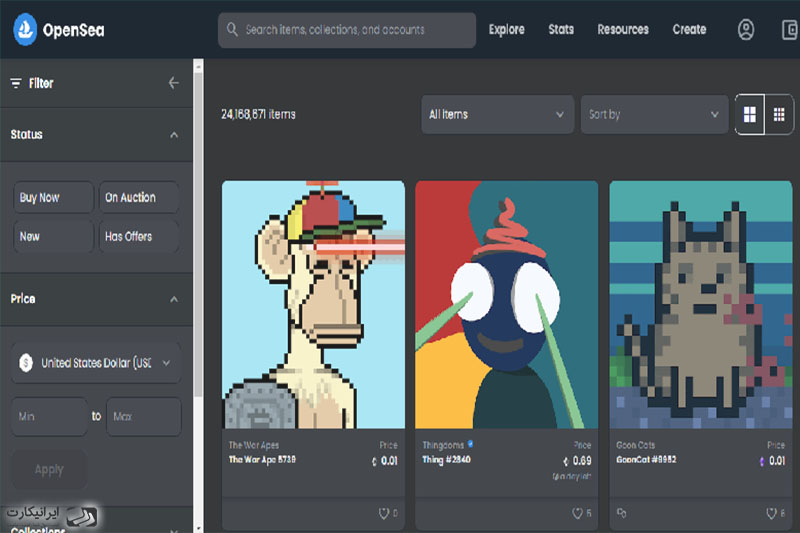Click the magnifier icon in search bar

point(232,29)
